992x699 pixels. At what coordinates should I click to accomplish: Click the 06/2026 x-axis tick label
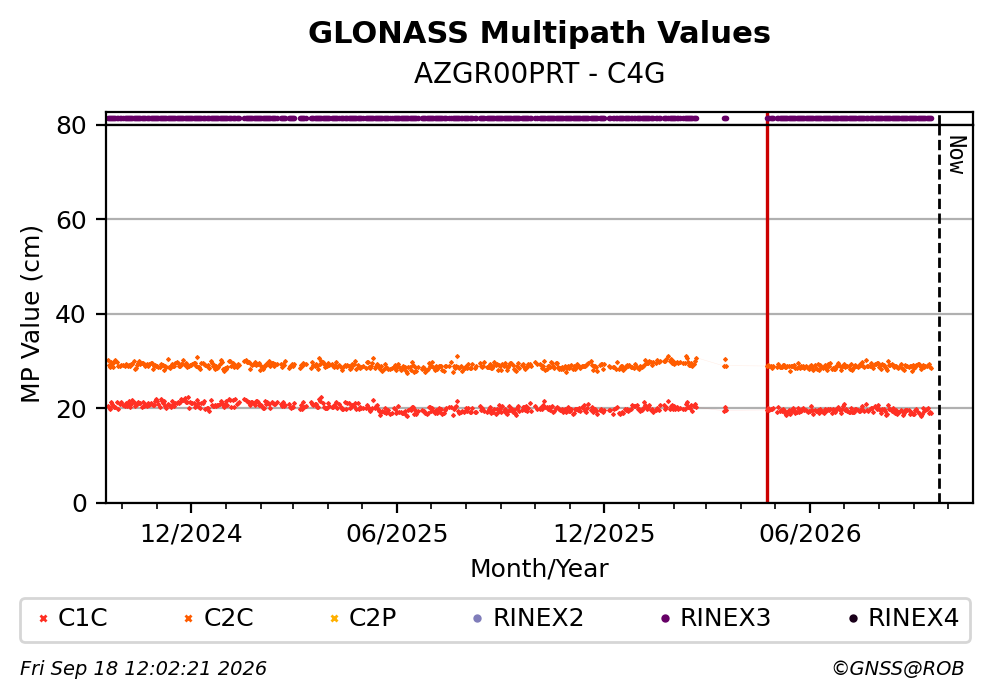pyautogui.click(x=810, y=535)
